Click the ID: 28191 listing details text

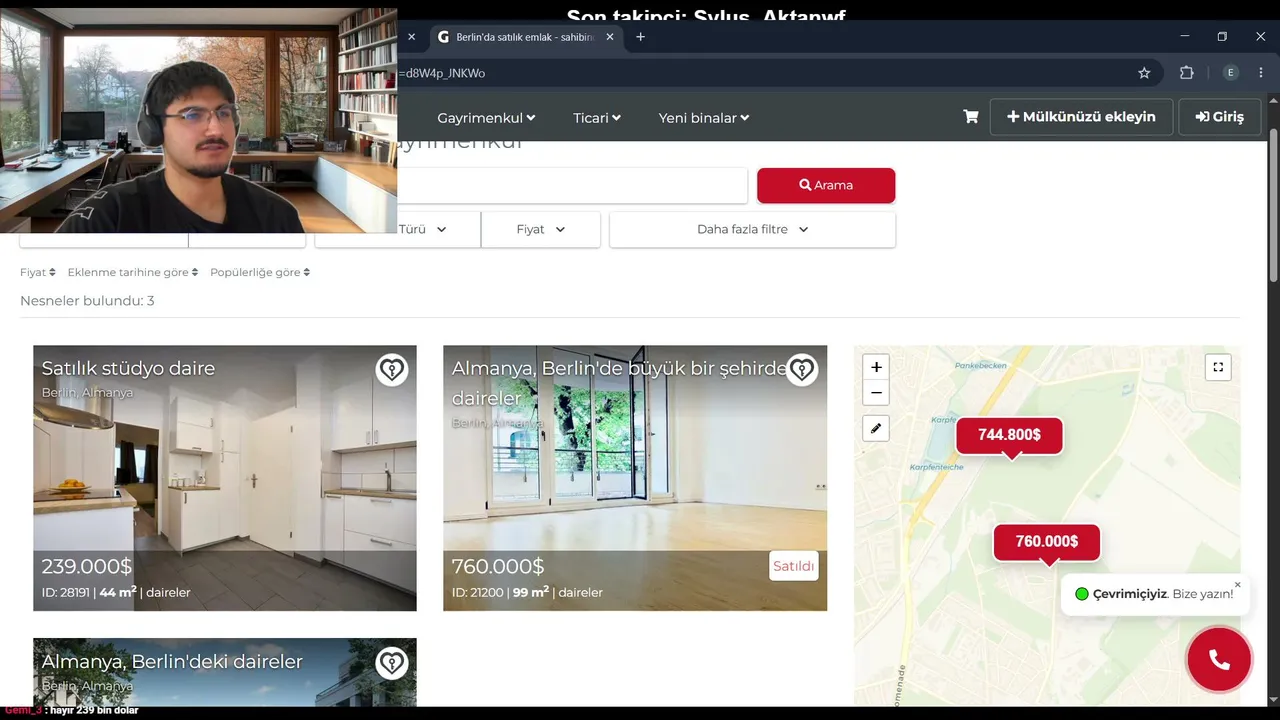click(x=116, y=592)
